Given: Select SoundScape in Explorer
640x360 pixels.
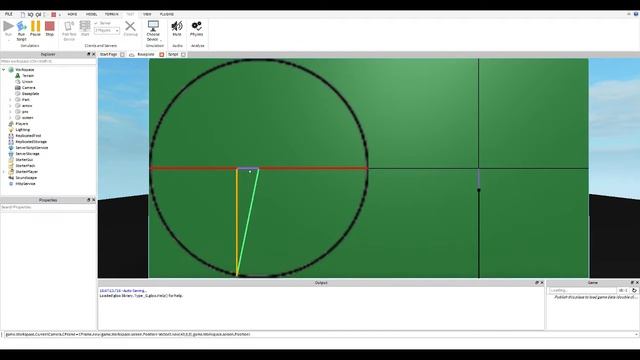Looking at the screenshot, I should tap(26, 178).
